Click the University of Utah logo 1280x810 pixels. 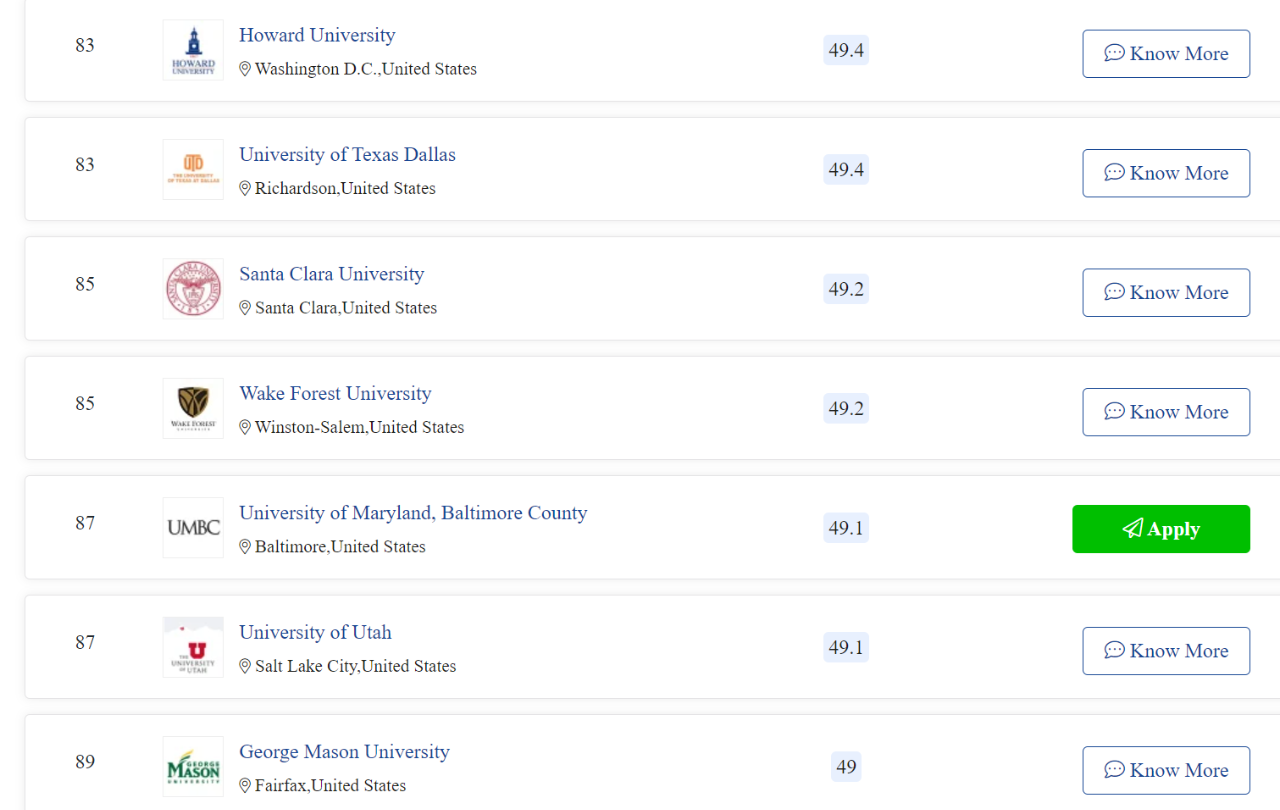pos(193,647)
